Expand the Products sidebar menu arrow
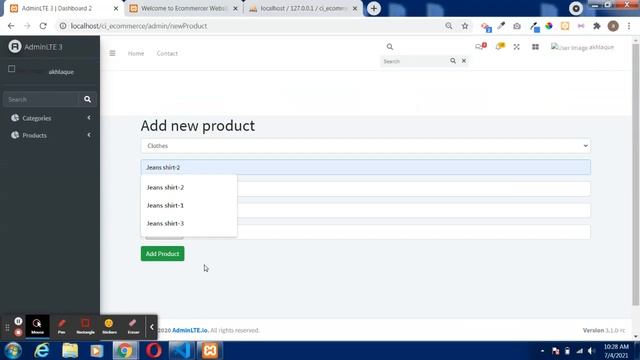Screen dimensions: 640x360 pos(89,135)
